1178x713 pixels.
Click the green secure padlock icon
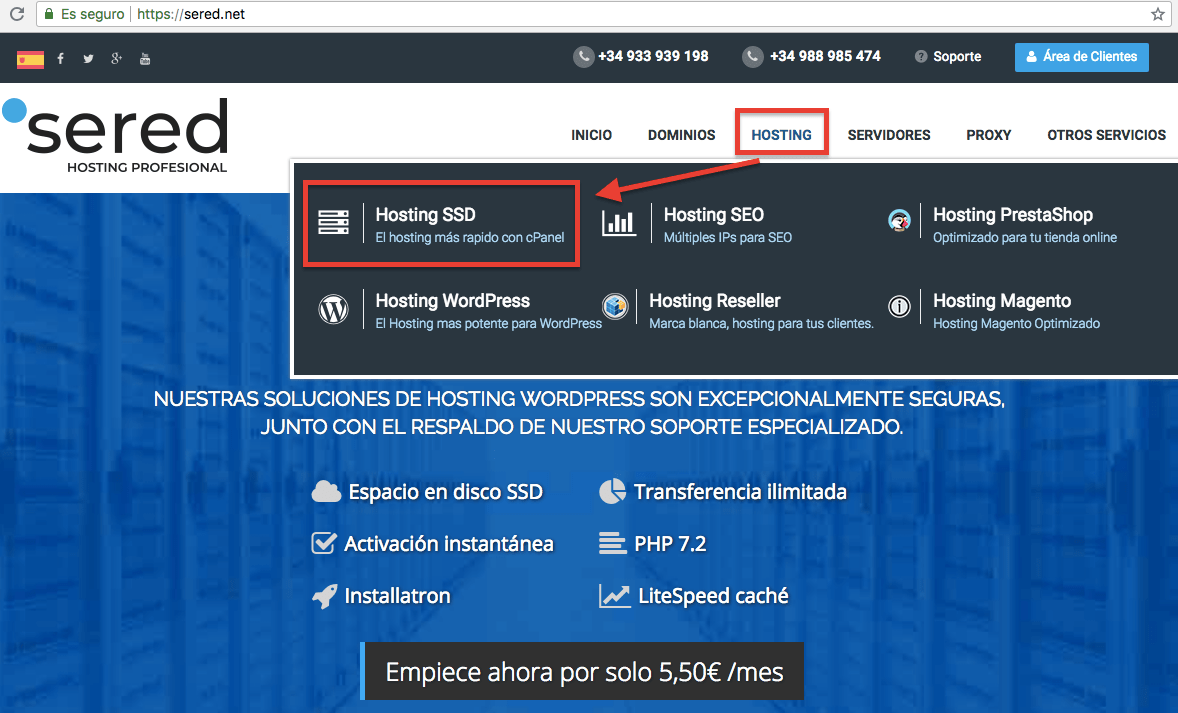point(49,14)
